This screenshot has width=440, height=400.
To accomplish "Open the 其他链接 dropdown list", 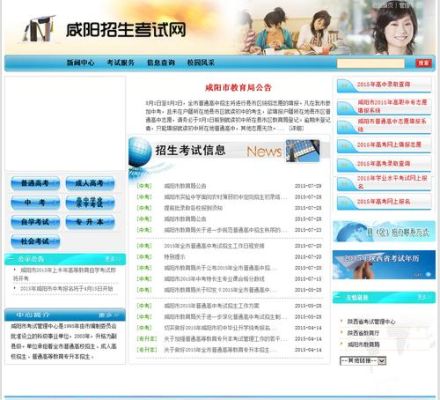I will click(x=363, y=361).
